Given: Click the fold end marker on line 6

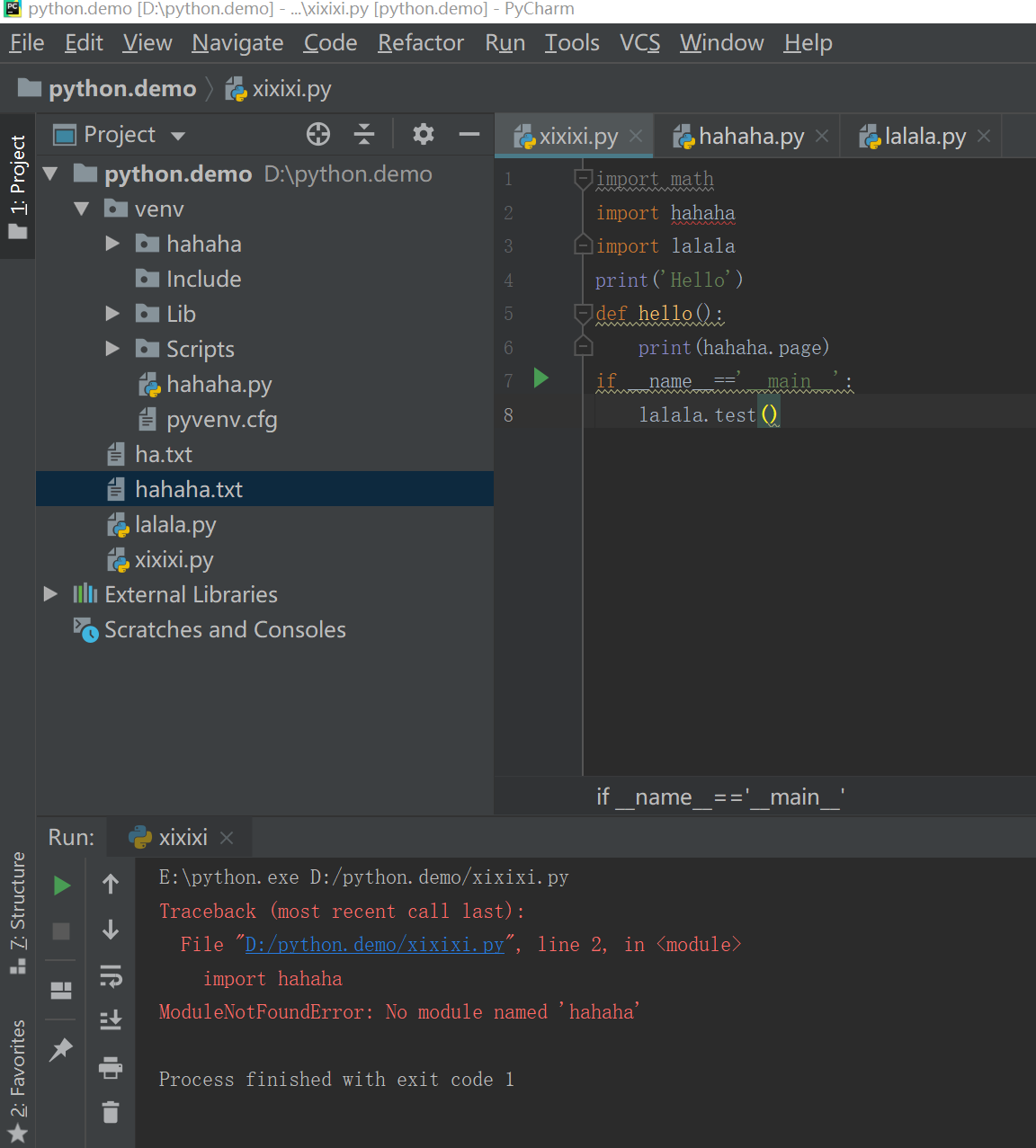Looking at the screenshot, I should click(583, 347).
